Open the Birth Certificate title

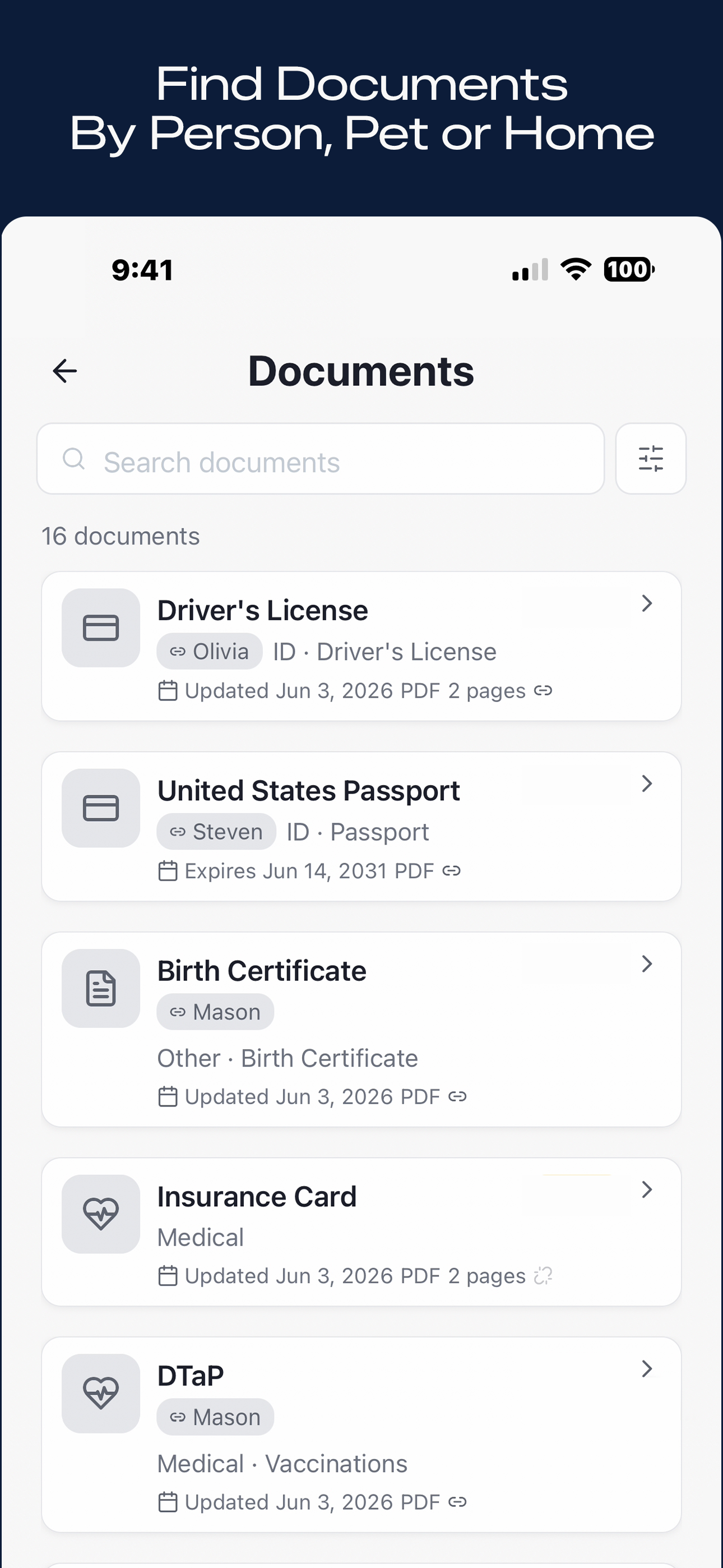click(x=262, y=970)
